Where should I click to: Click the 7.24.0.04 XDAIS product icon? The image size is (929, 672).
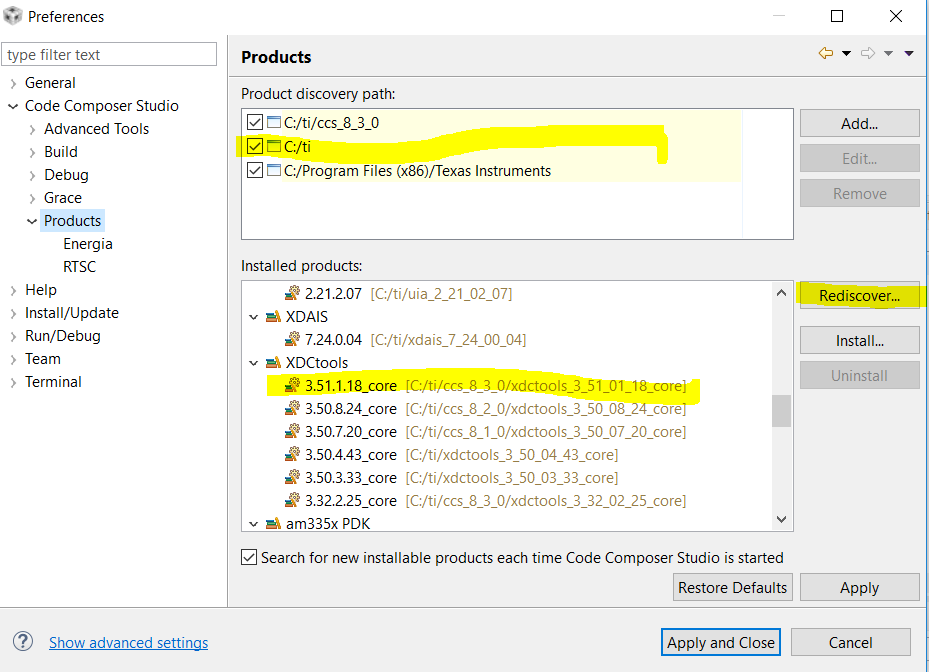pos(292,339)
